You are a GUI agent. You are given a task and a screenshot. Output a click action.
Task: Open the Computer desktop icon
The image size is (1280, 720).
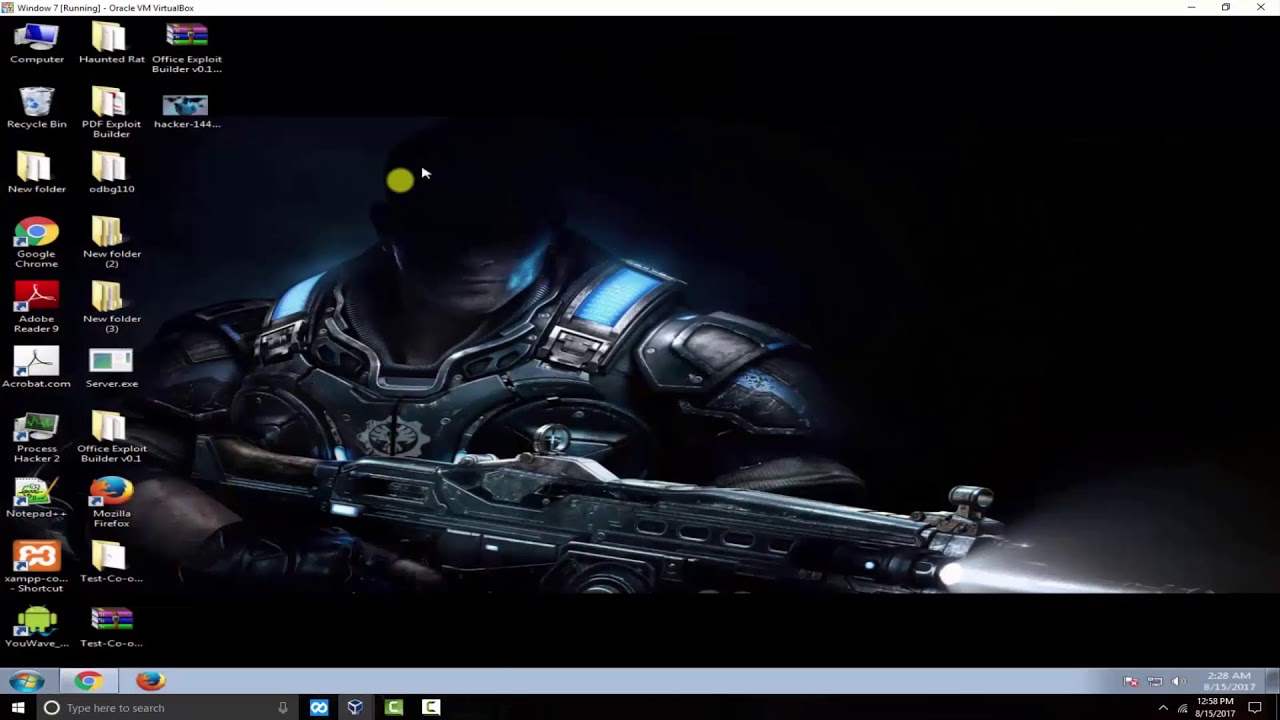(36, 43)
